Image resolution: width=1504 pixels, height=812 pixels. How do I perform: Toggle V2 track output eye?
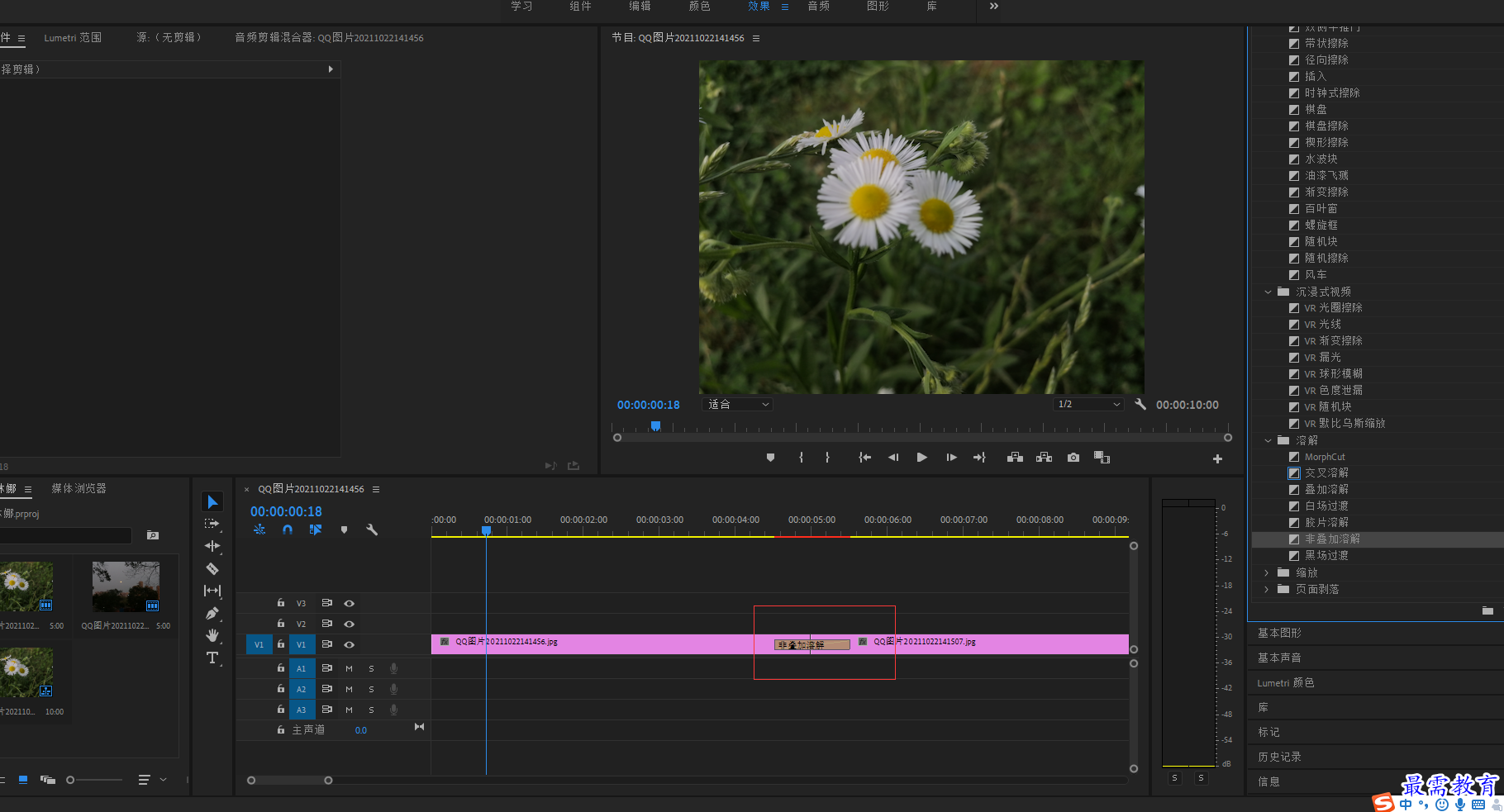[349, 624]
